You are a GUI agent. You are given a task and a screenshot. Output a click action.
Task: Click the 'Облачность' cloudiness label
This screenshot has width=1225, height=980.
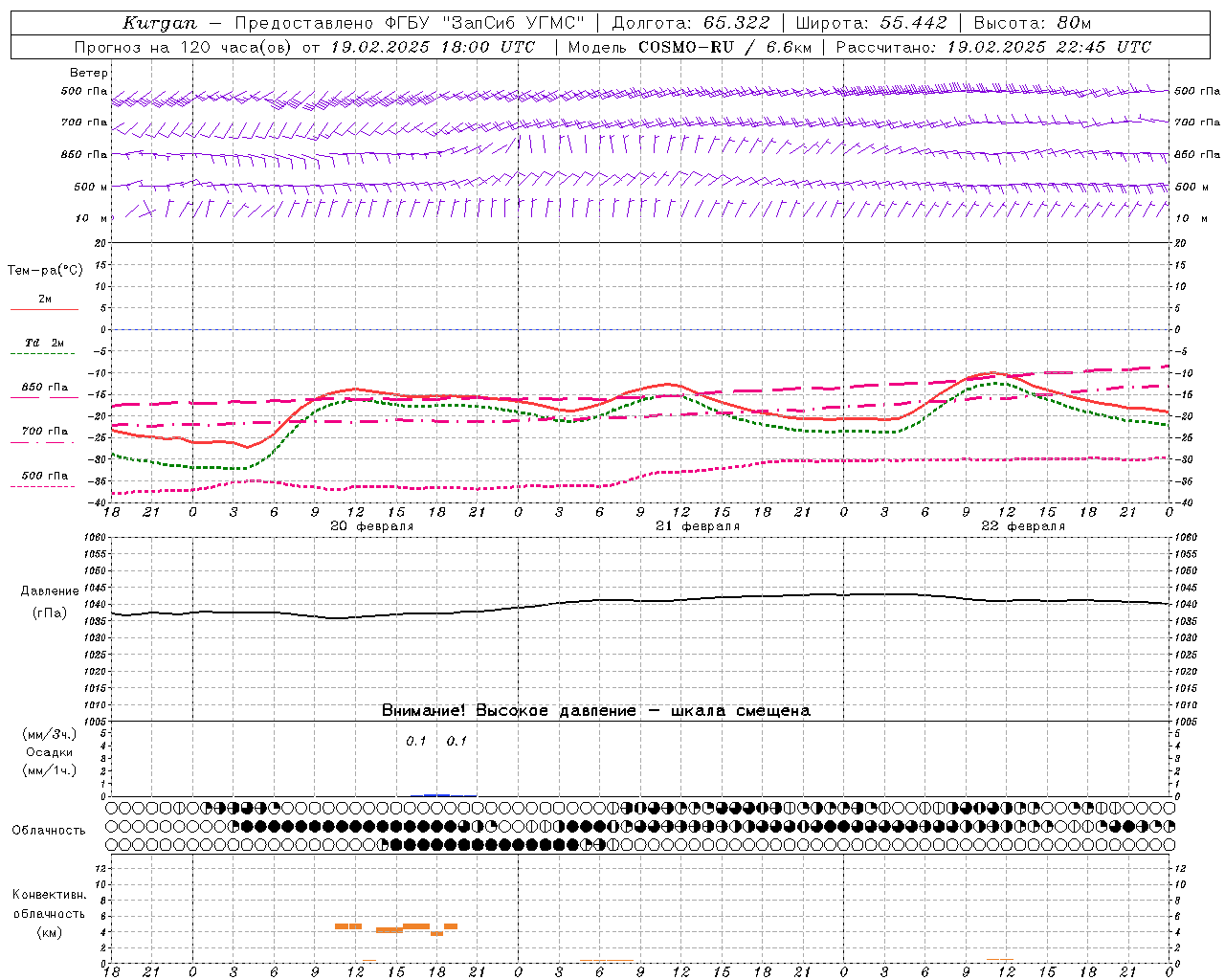tap(49, 831)
